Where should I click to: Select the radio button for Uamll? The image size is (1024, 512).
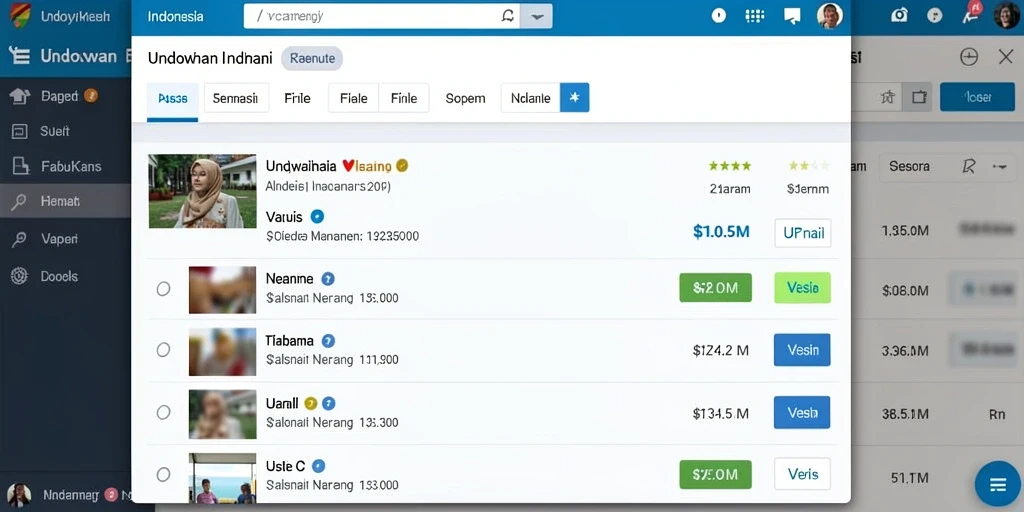pyautogui.click(x=163, y=412)
